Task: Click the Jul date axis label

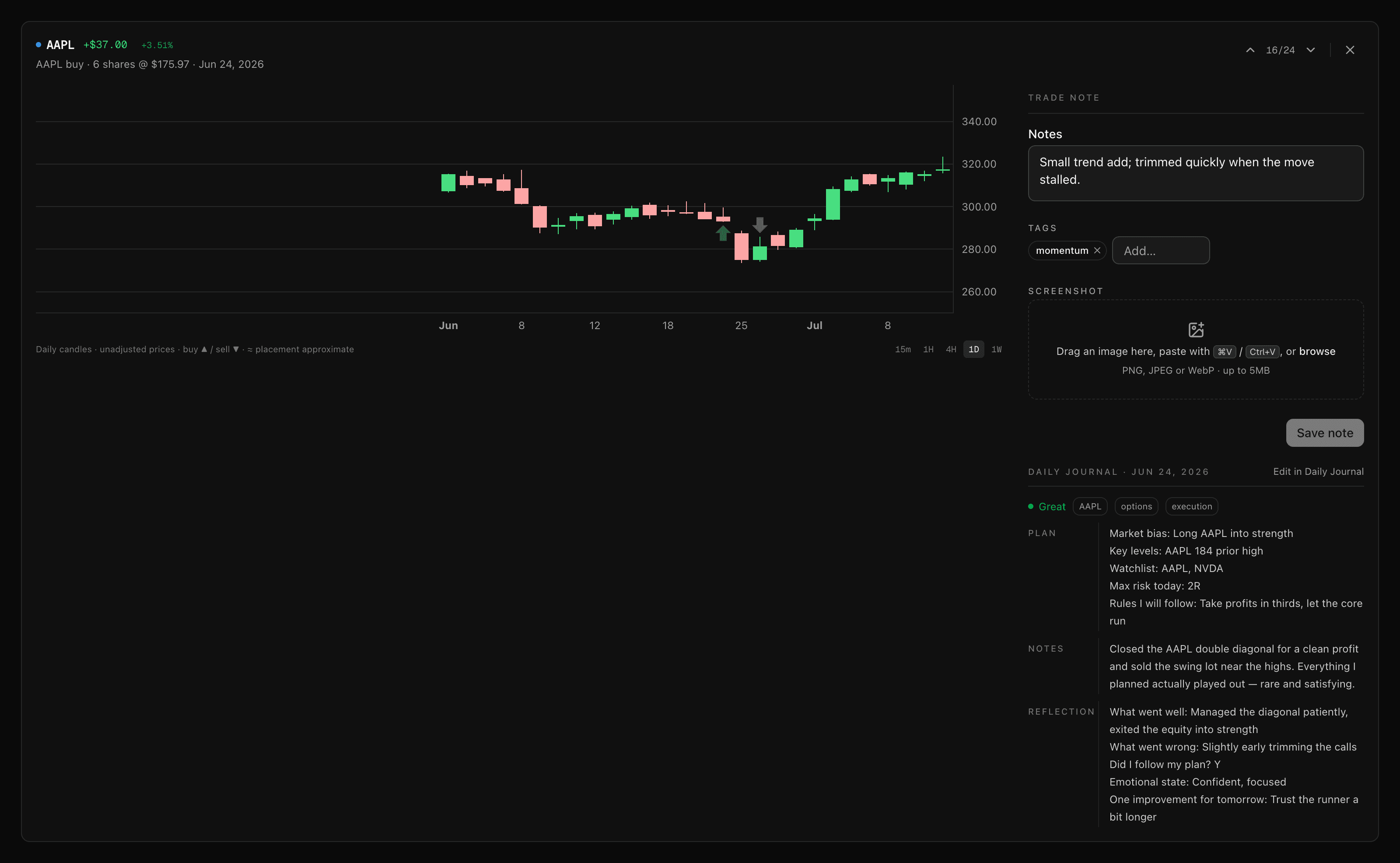Action: click(x=814, y=325)
